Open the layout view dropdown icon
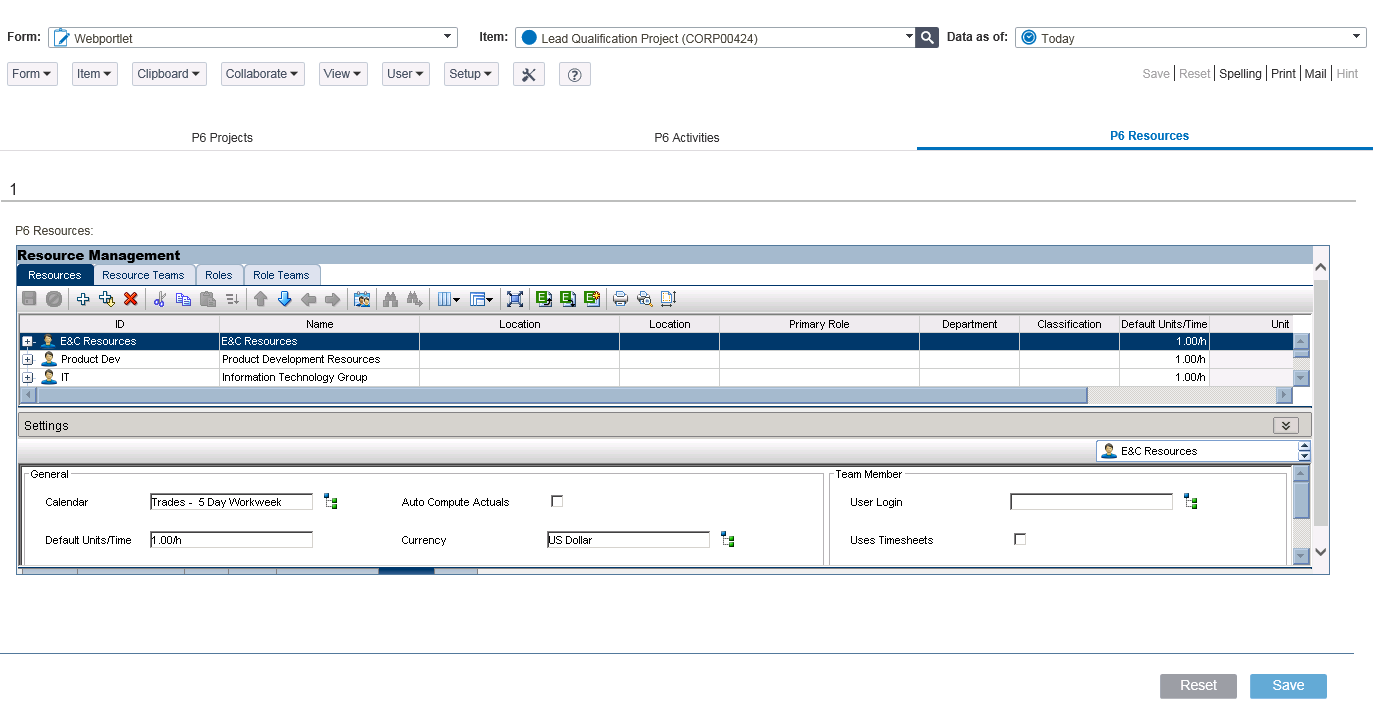 482,298
